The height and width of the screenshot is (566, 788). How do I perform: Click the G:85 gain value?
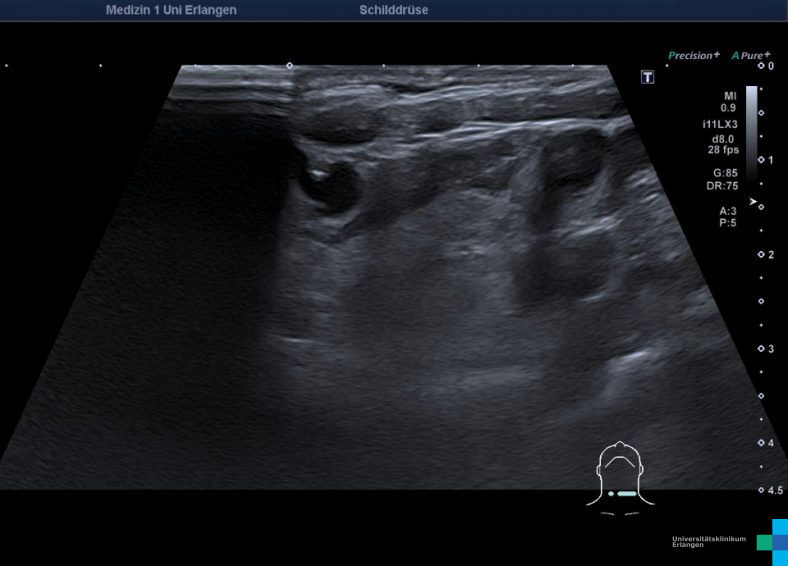[x=724, y=173]
